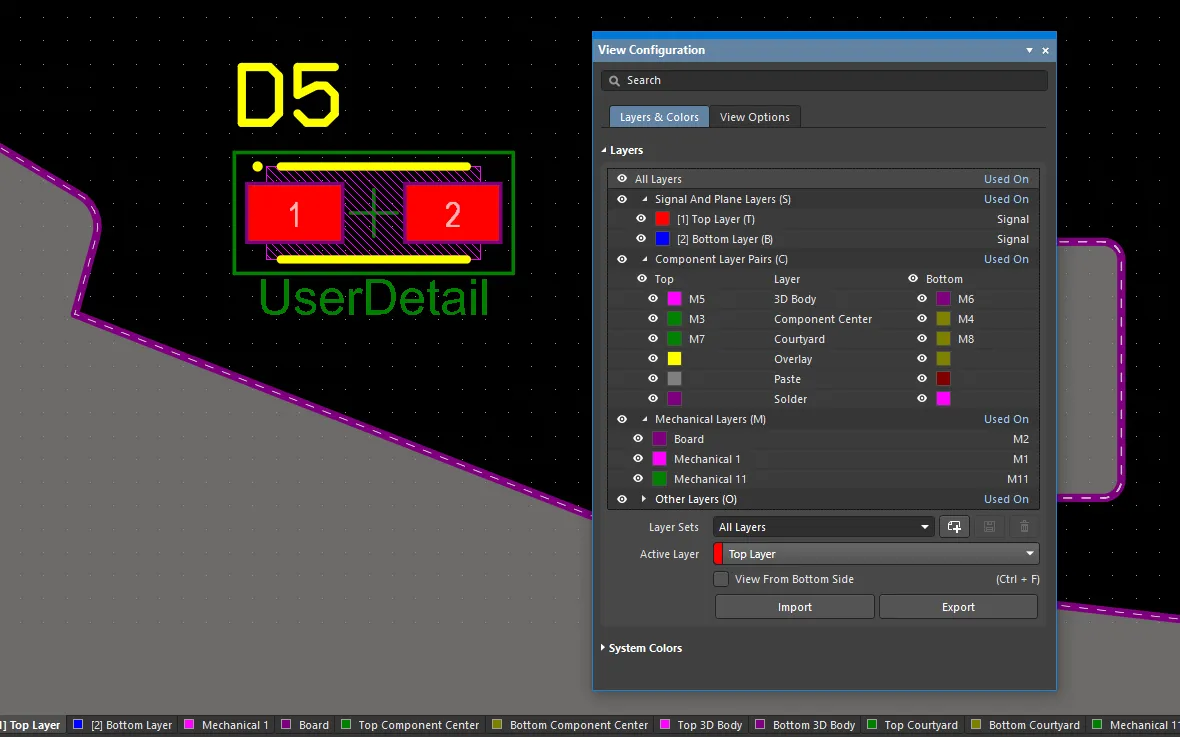
Task: Click the delete layer set trash icon
Action: point(1024,527)
